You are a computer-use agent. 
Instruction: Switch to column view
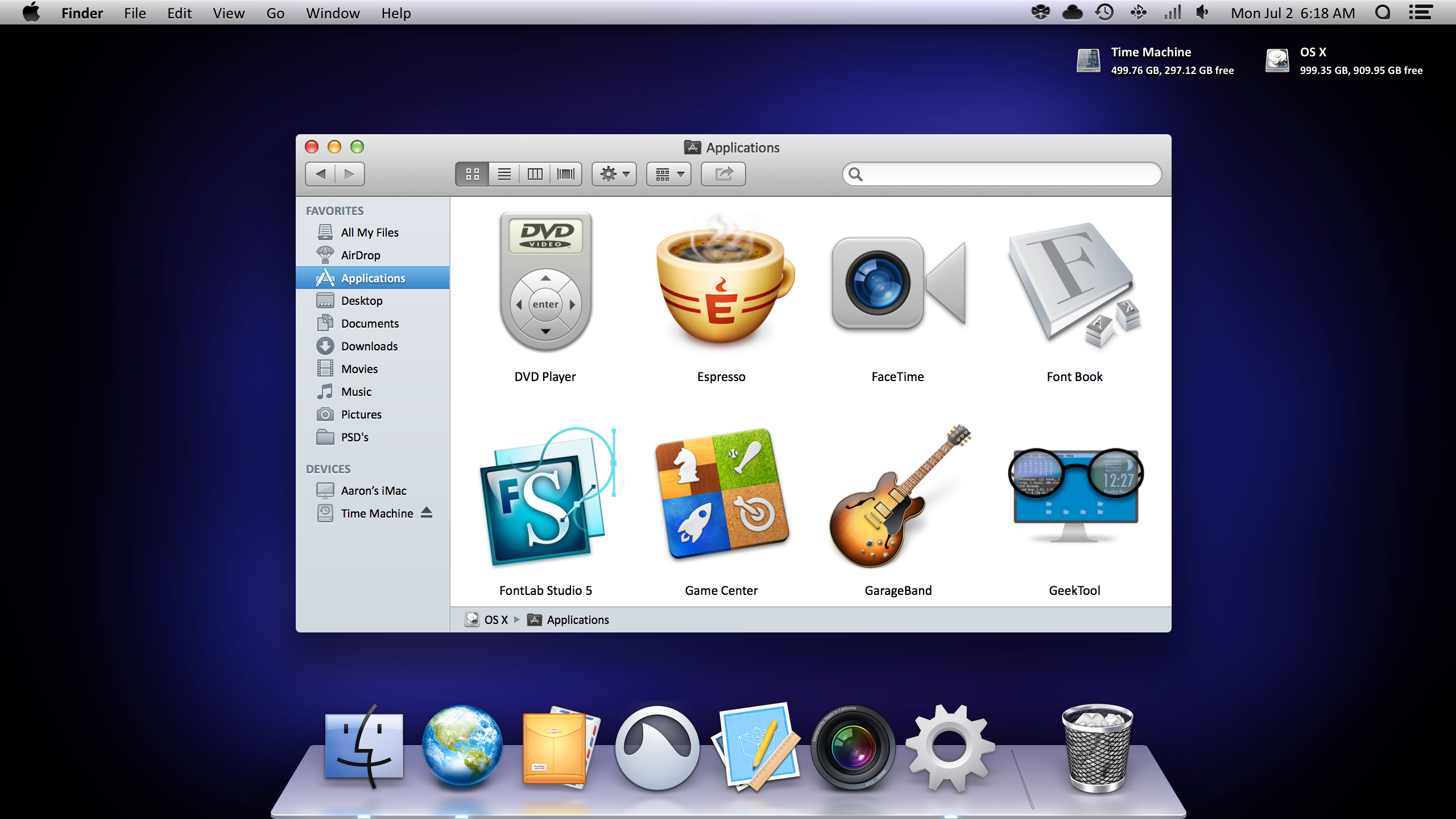pyautogui.click(x=535, y=174)
